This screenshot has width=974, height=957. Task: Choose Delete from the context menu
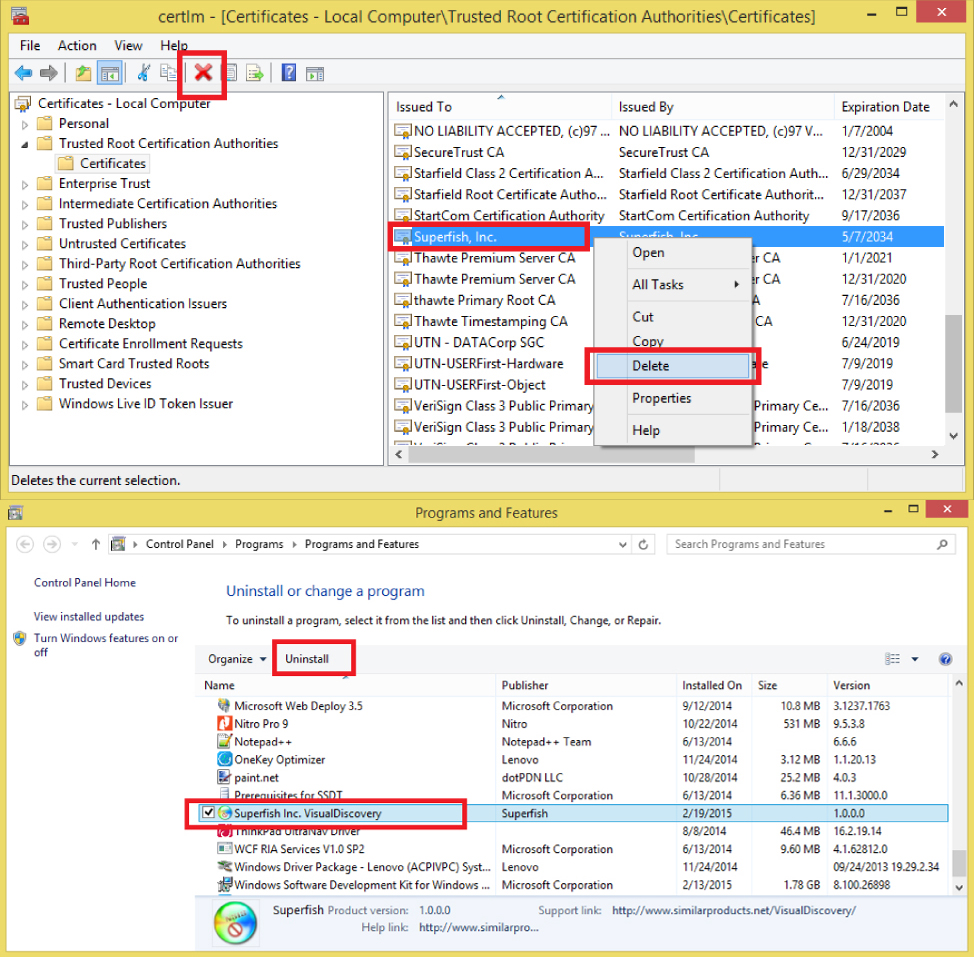click(x=650, y=366)
